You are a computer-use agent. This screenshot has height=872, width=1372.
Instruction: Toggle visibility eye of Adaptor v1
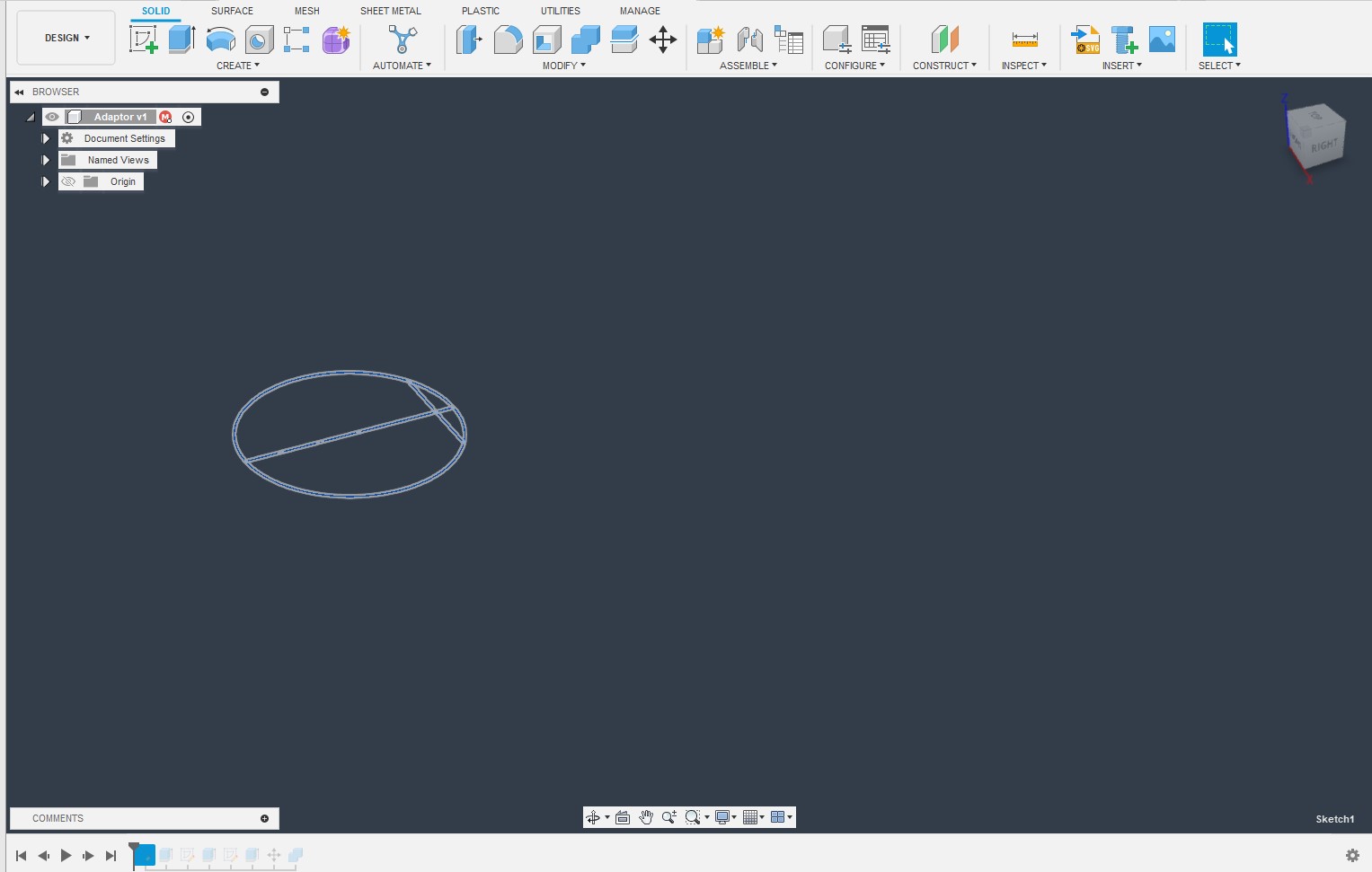click(x=52, y=117)
